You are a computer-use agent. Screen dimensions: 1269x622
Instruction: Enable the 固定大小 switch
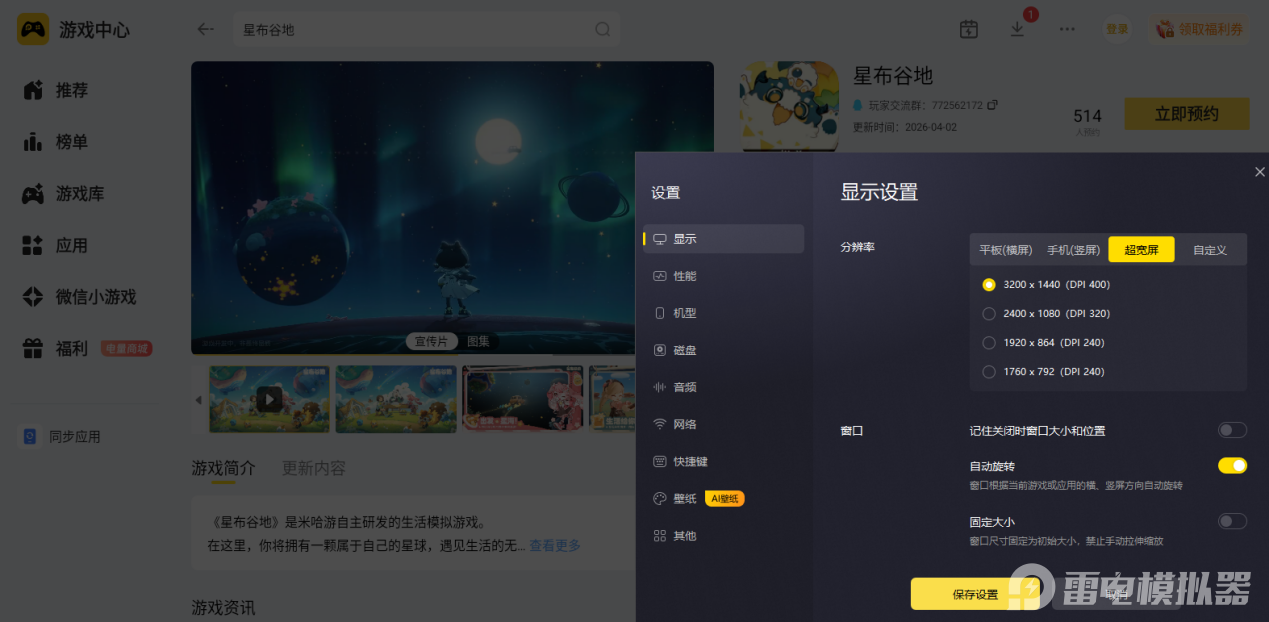point(1232,522)
